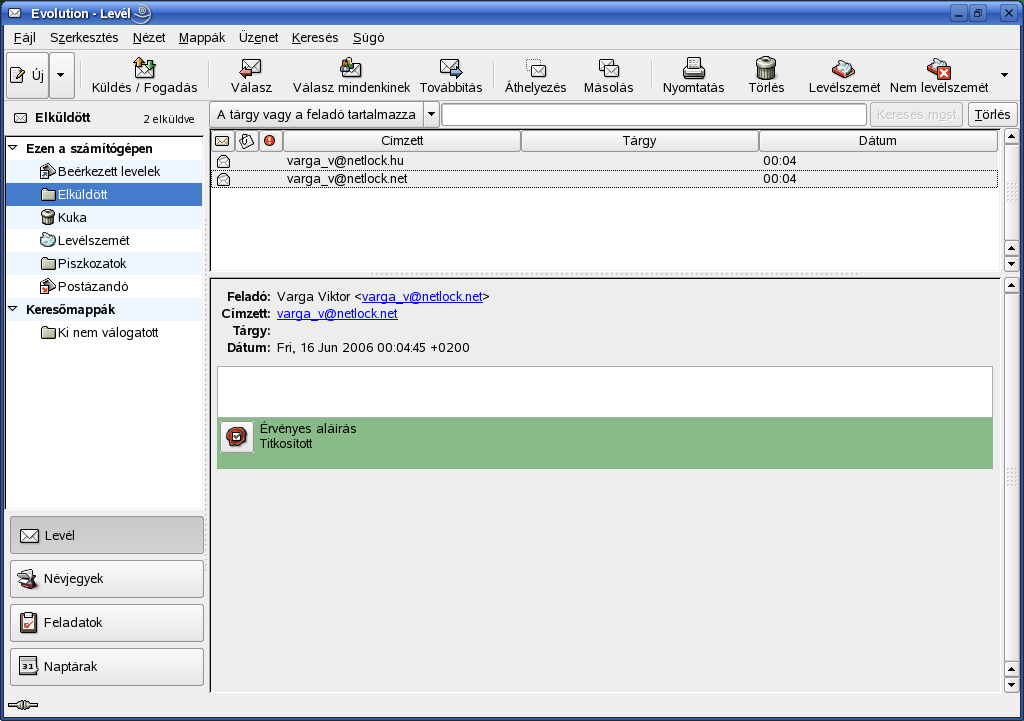Click the Evolution window menu icon in title bar
This screenshot has width=1024, height=721.
click(14, 13)
